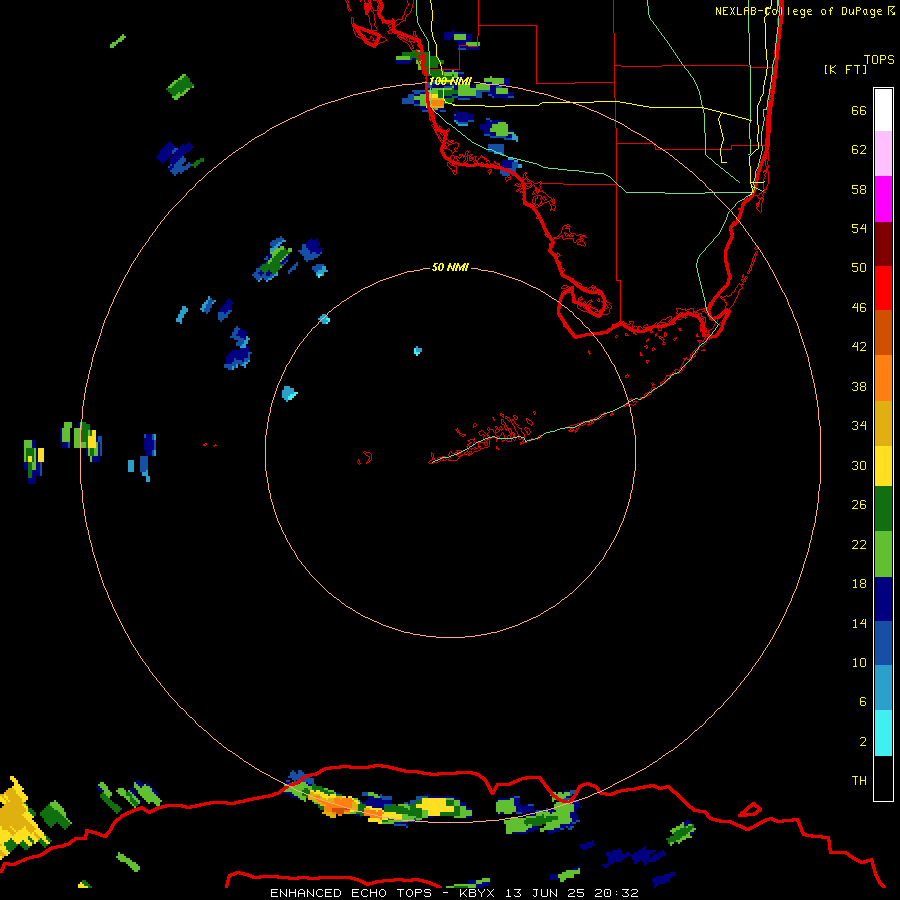Click the legend value '26'
This screenshot has width=900, height=900.
(x=859, y=505)
